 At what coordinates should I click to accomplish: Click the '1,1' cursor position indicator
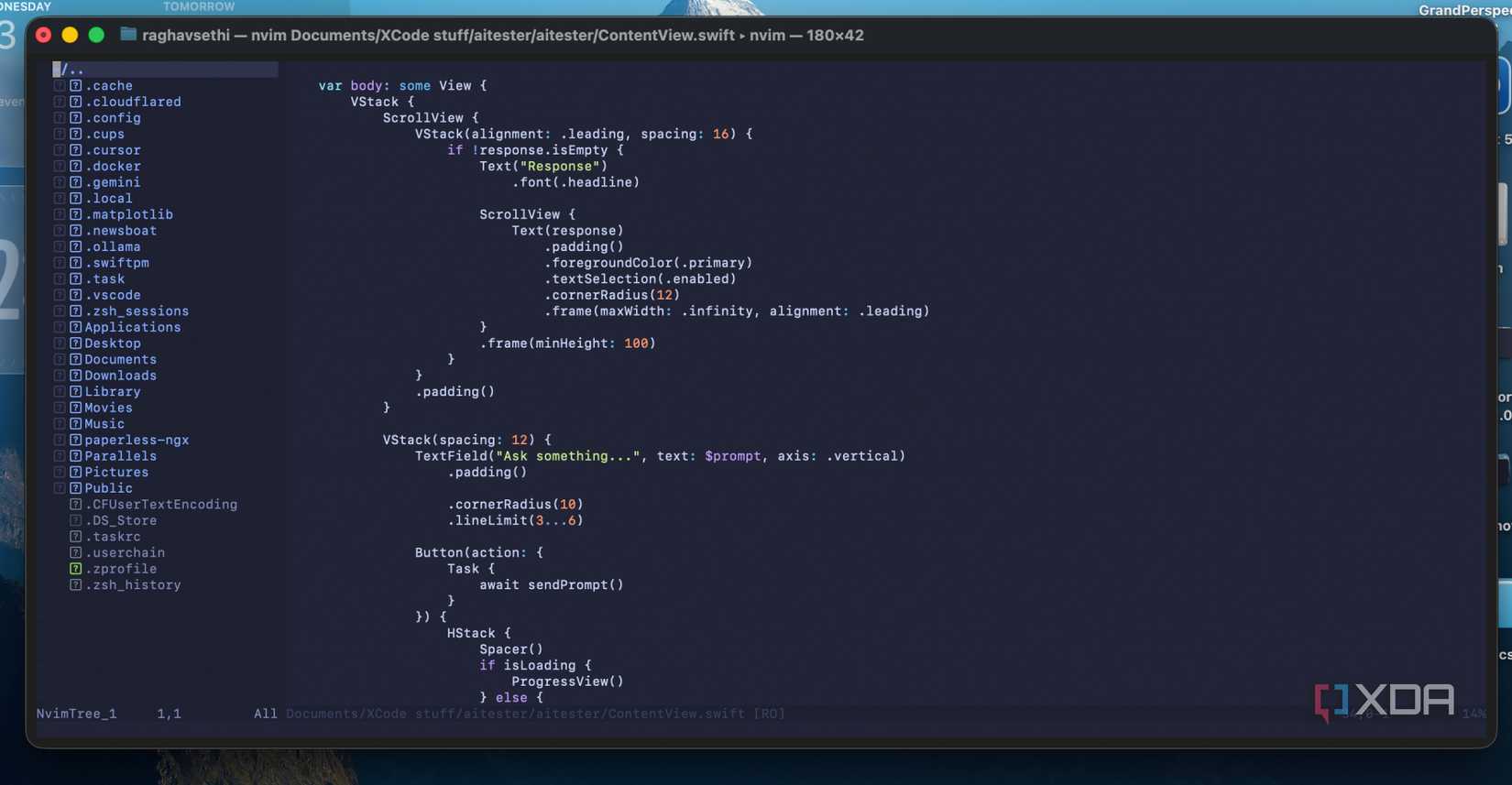click(x=170, y=714)
